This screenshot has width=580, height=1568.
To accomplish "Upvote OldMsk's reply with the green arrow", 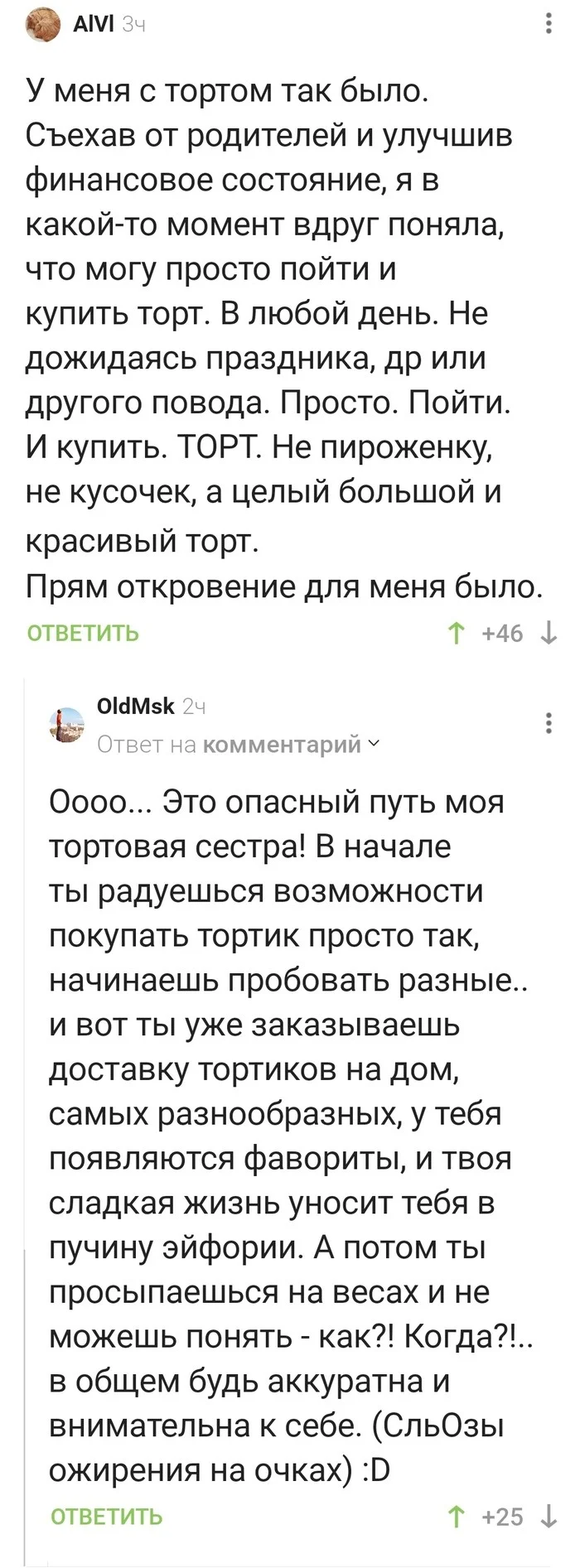I will 456,1517.
